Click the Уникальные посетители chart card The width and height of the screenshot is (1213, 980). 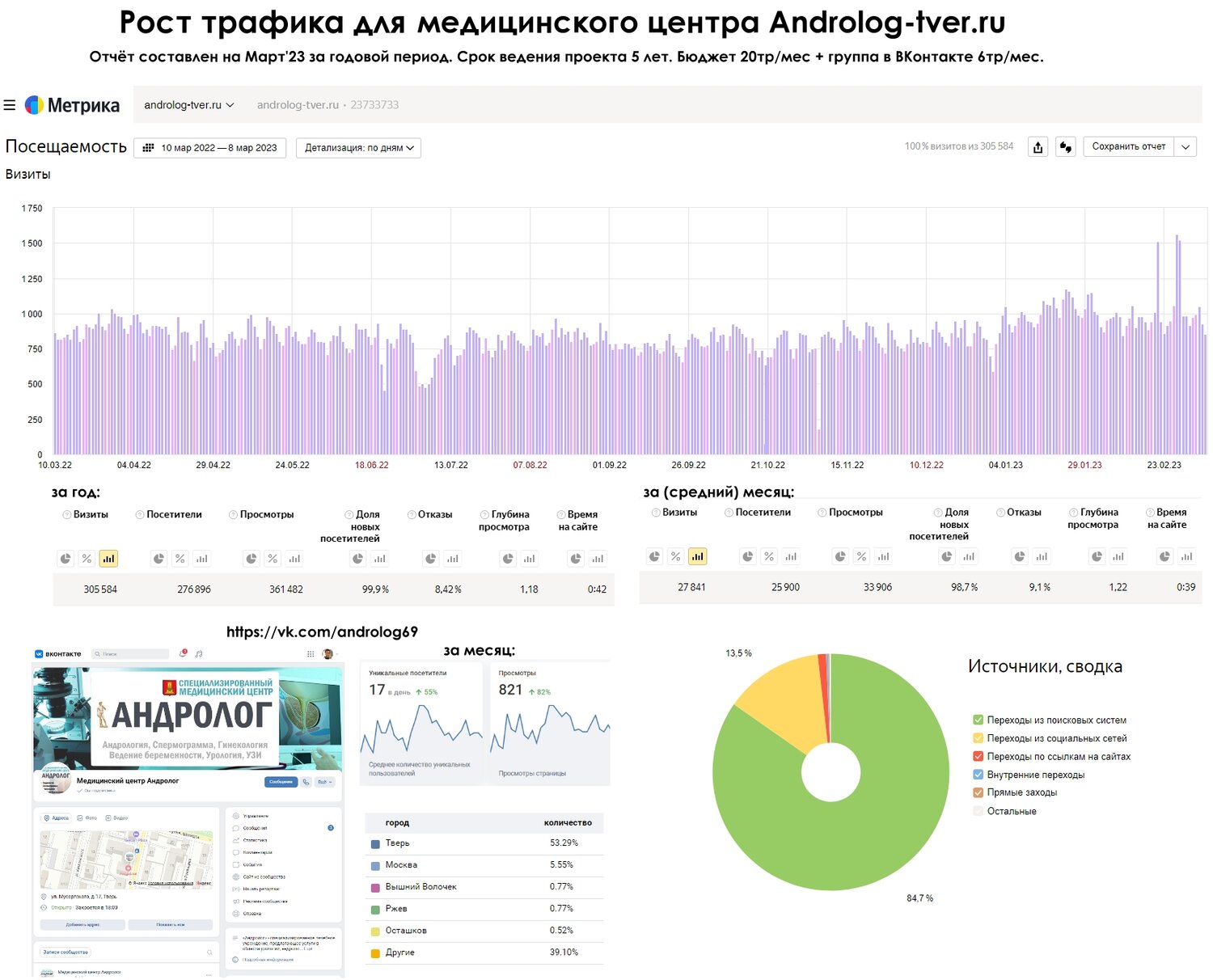tap(421, 723)
